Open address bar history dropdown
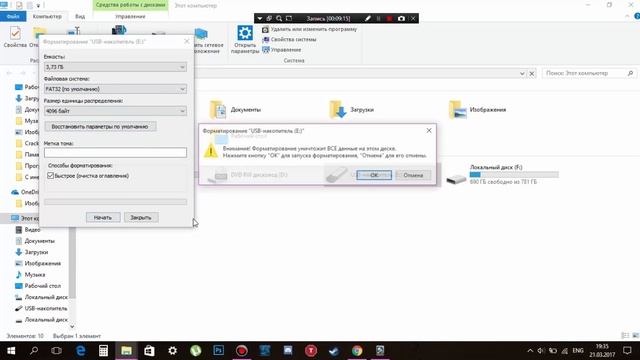 (522, 73)
